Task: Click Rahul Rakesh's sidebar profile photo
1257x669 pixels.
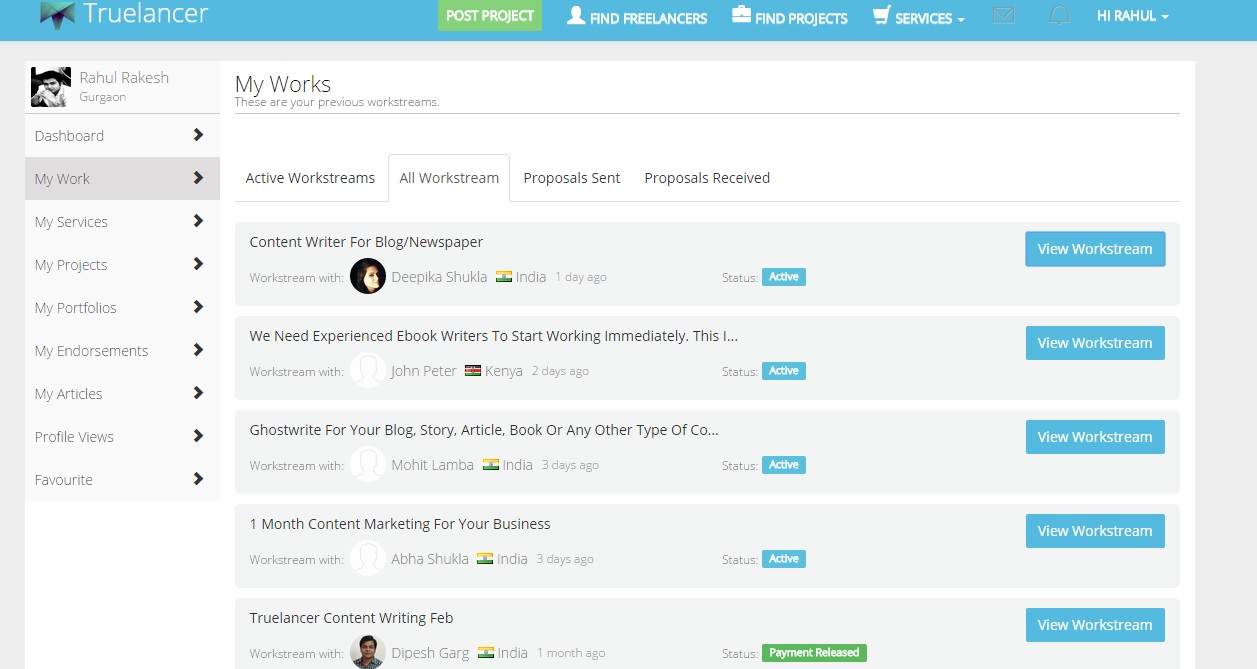Action: coord(51,87)
